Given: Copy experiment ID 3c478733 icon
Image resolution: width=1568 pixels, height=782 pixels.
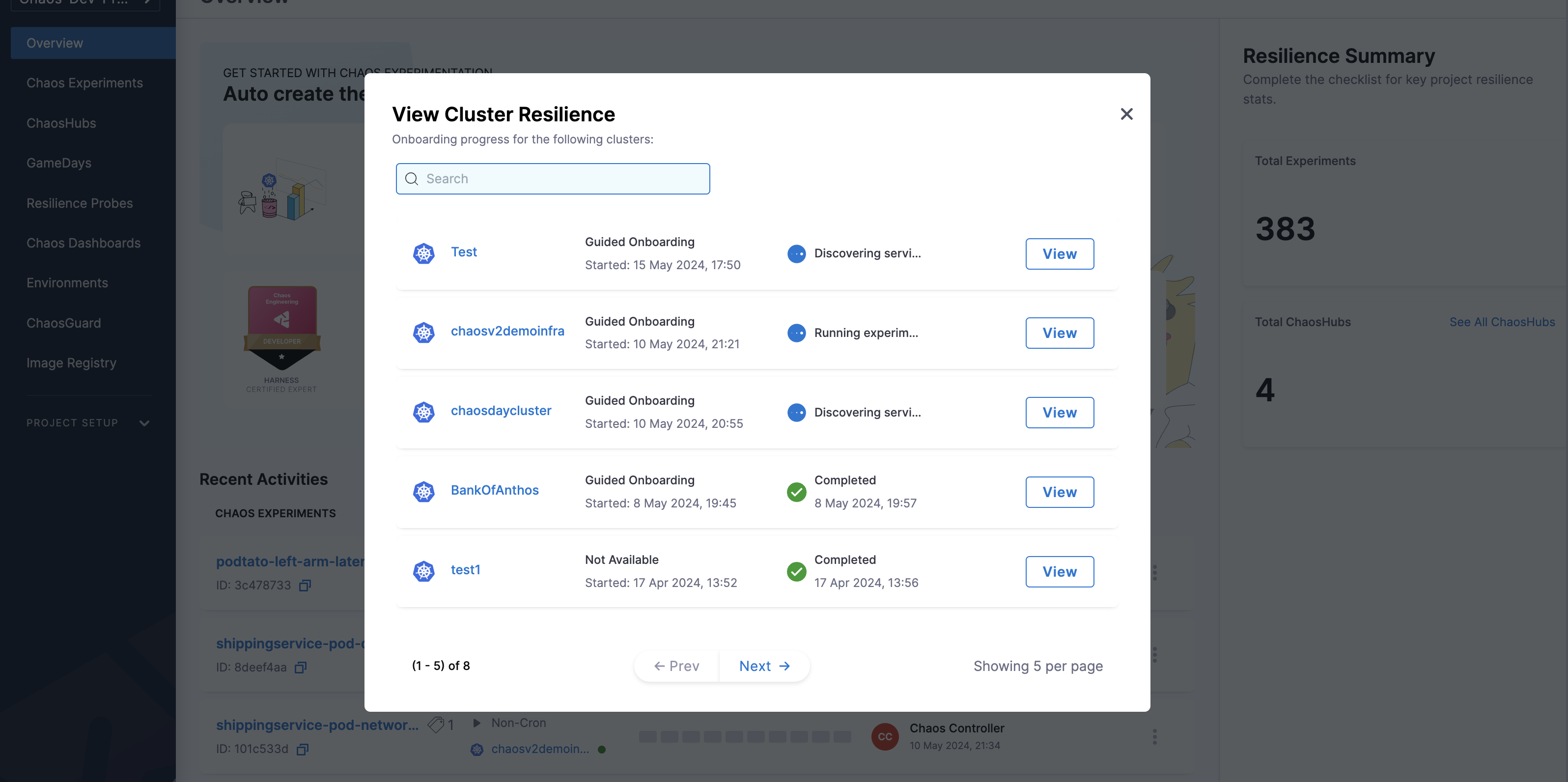Looking at the screenshot, I should tap(305, 585).
